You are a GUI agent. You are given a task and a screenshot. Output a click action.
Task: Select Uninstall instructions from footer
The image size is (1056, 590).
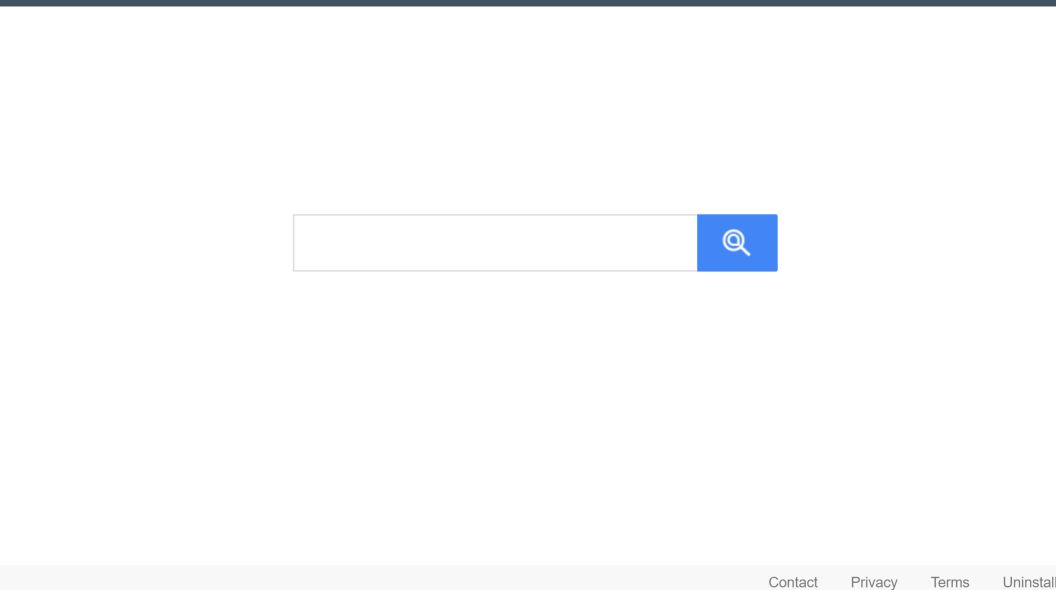pyautogui.click(x=1028, y=582)
